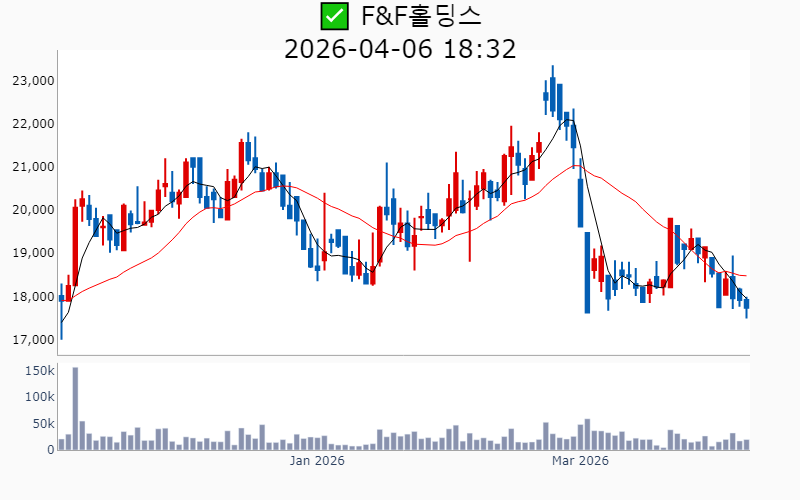Click the long blue candle falling to 17,600
The height and width of the screenshot is (500, 800).
pyautogui.click(x=587, y=272)
